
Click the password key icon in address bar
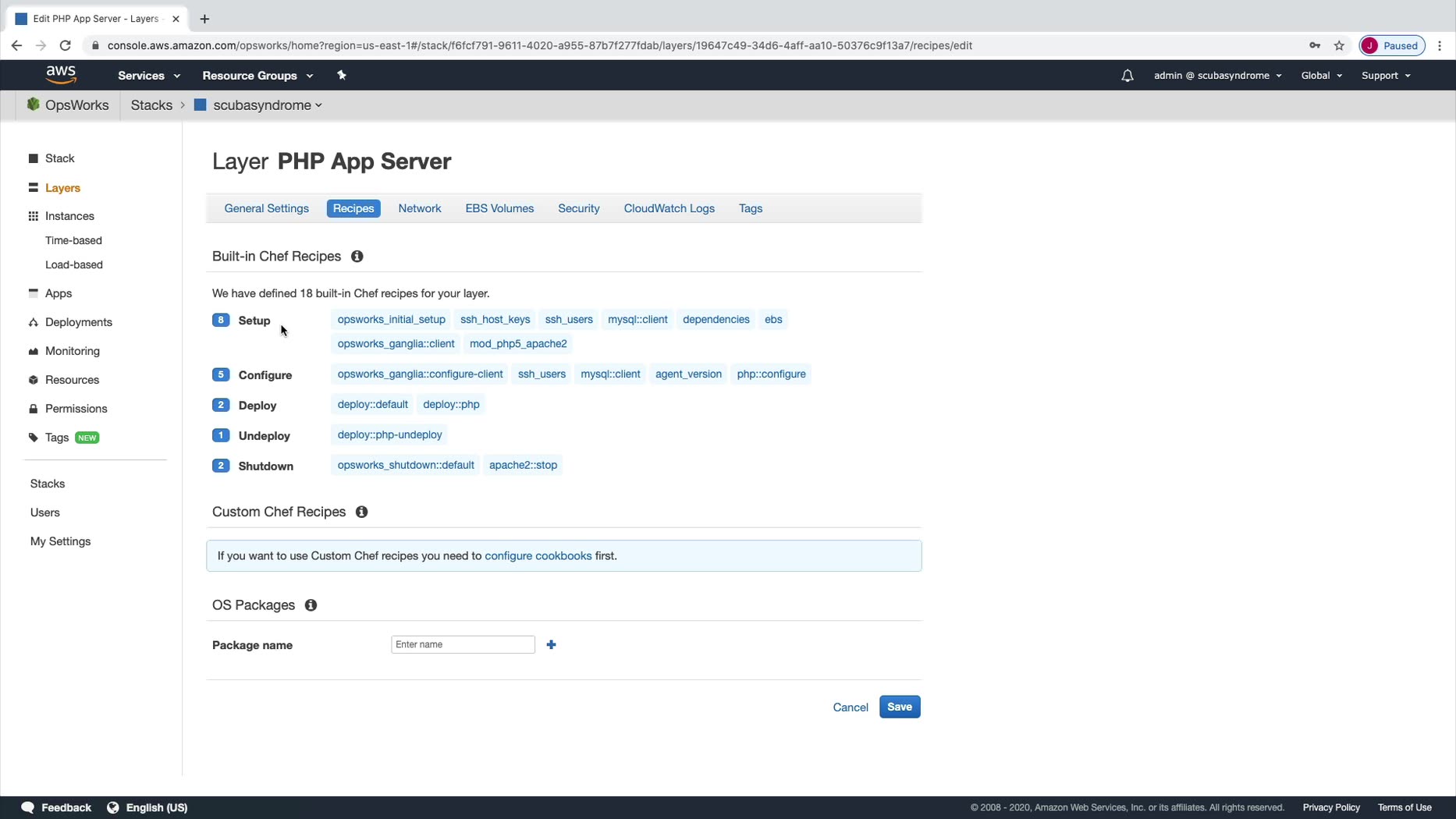(x=1315, y=45)
